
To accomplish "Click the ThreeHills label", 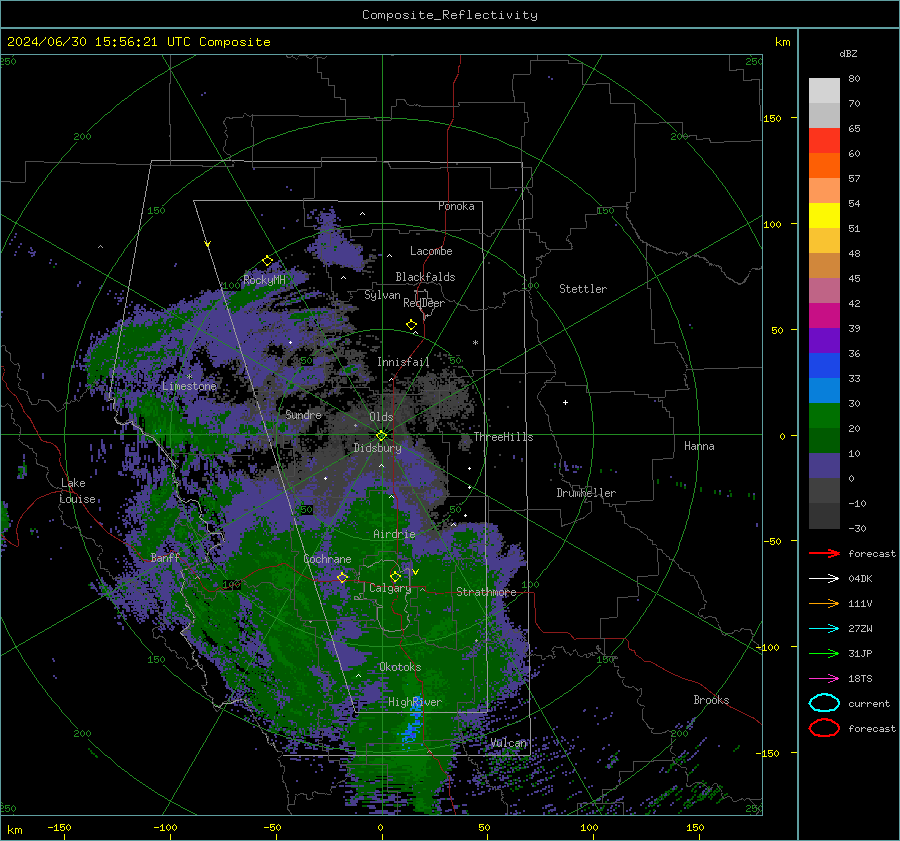I will pos(503,437).
